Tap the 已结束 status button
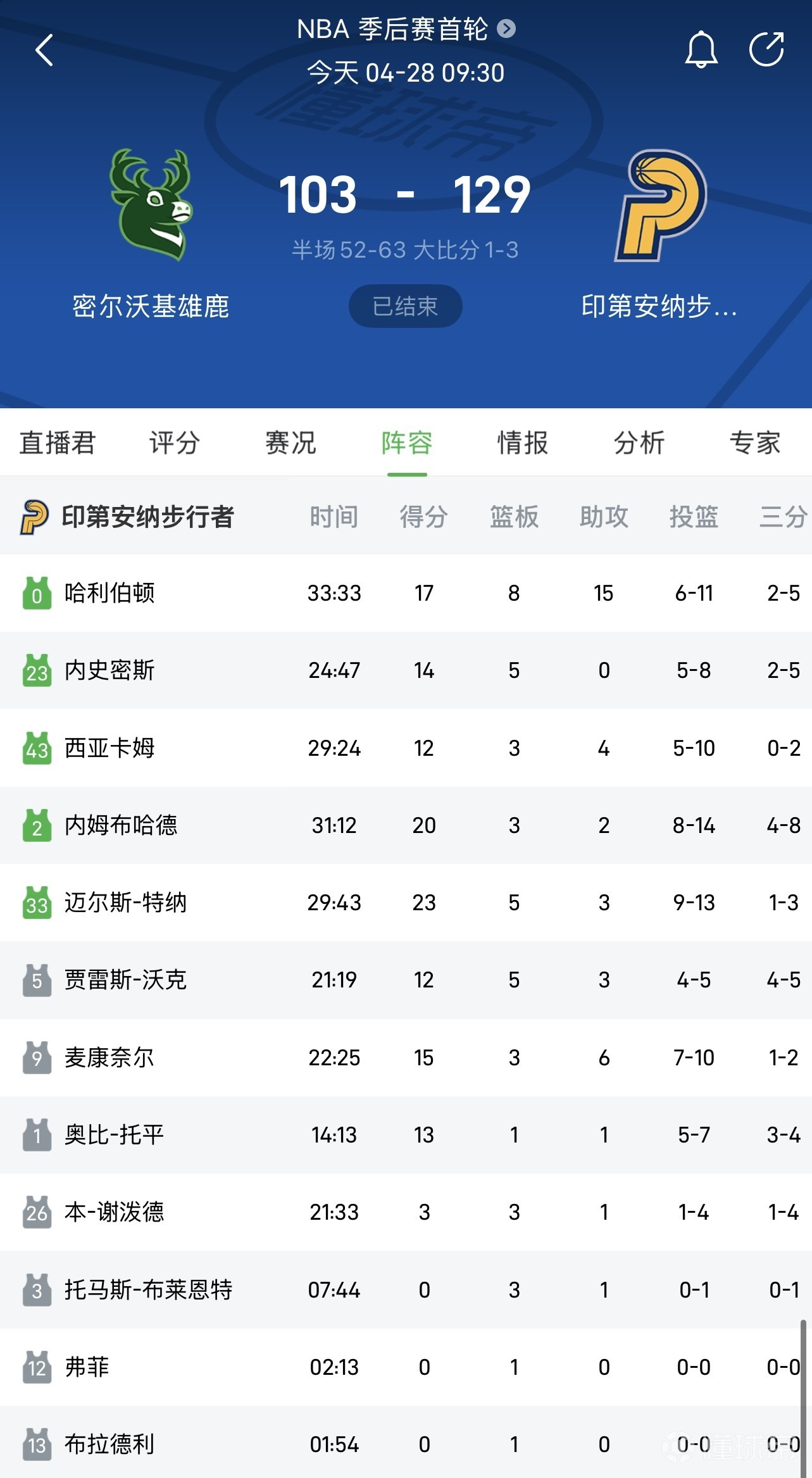This screenshot has width=812, height=1478. tap(405, 306)
